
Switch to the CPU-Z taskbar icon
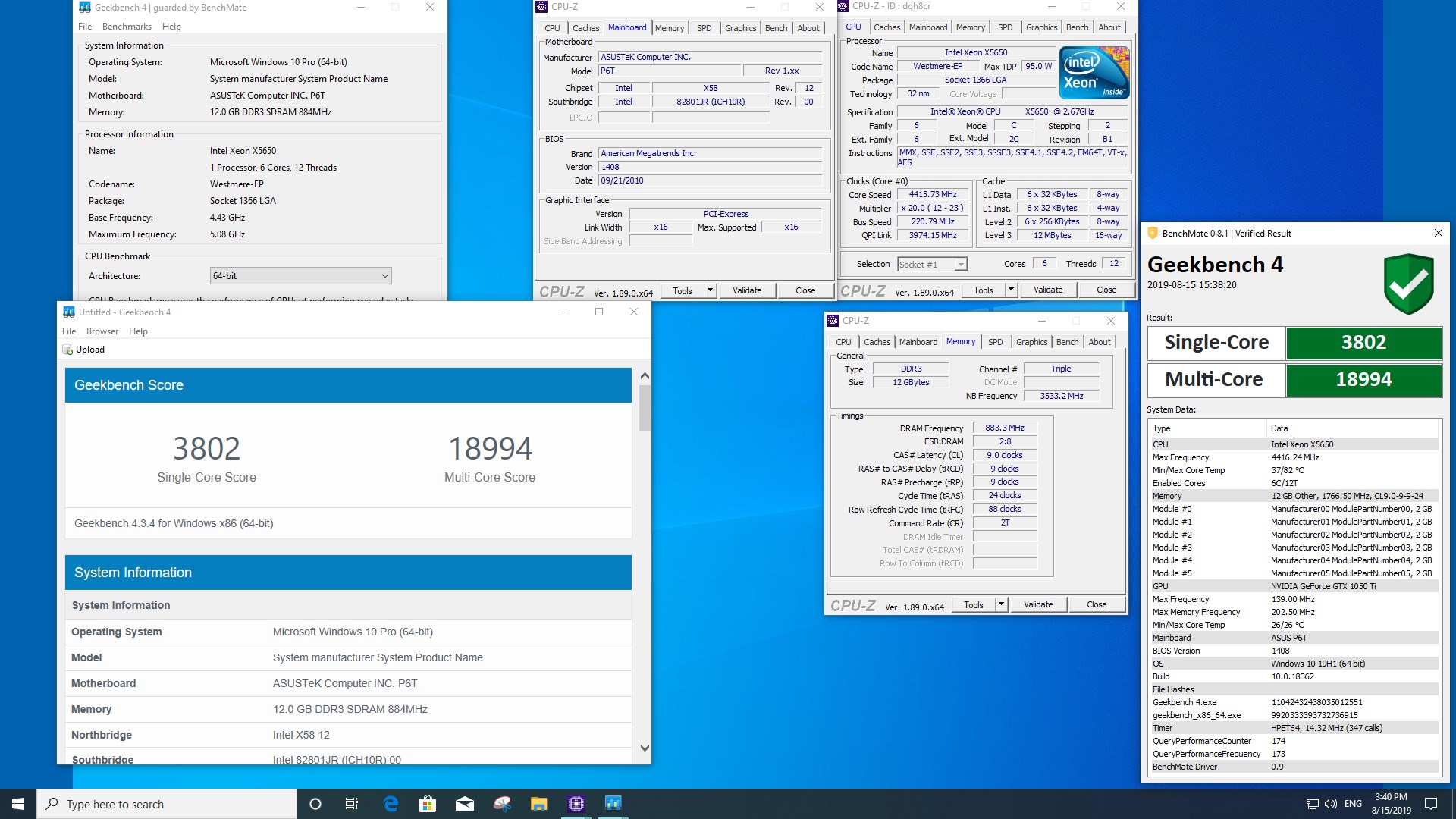click(x=576, y=804)
